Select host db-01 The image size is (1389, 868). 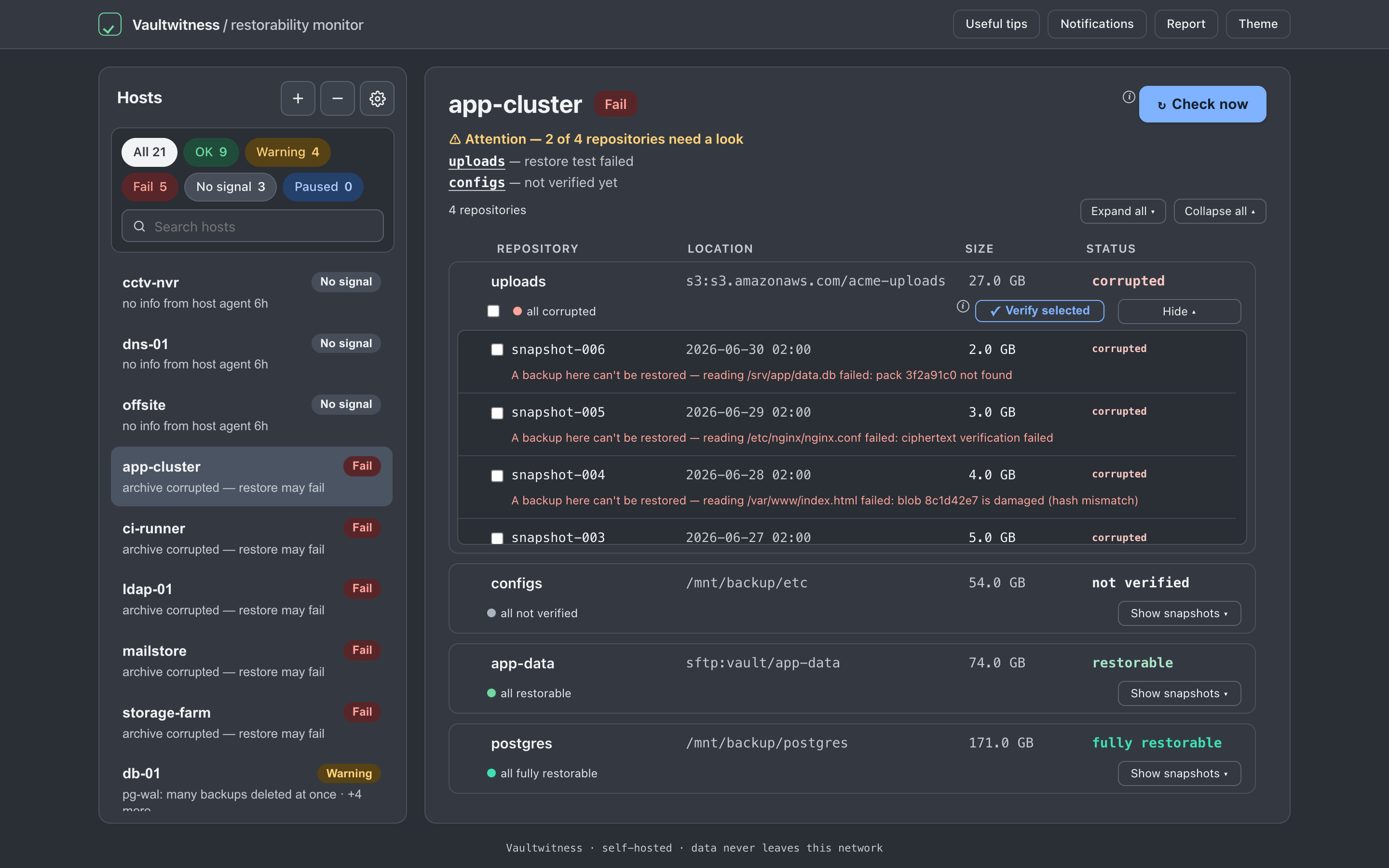(251, 784)
